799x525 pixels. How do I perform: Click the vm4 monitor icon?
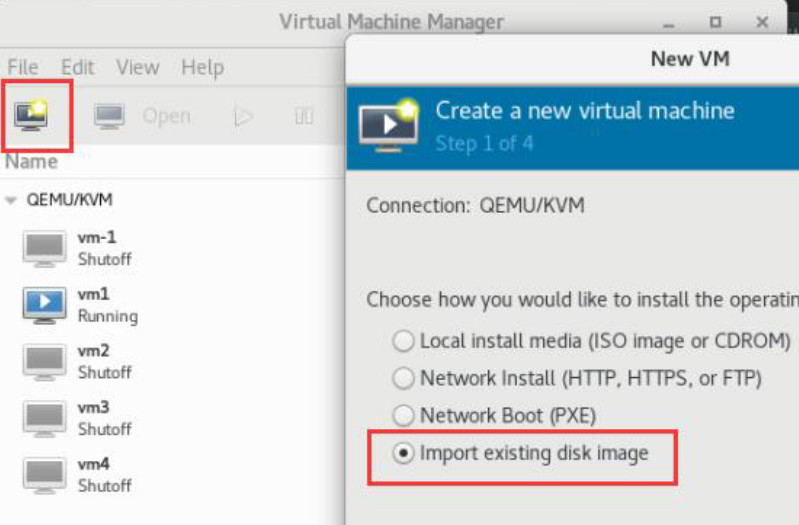44,476
